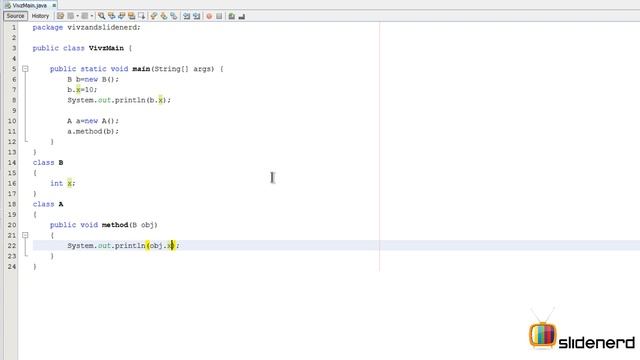Toggle Highlight Search icon
This screenshot has height=360, width=640.
[x=131, y=16]
